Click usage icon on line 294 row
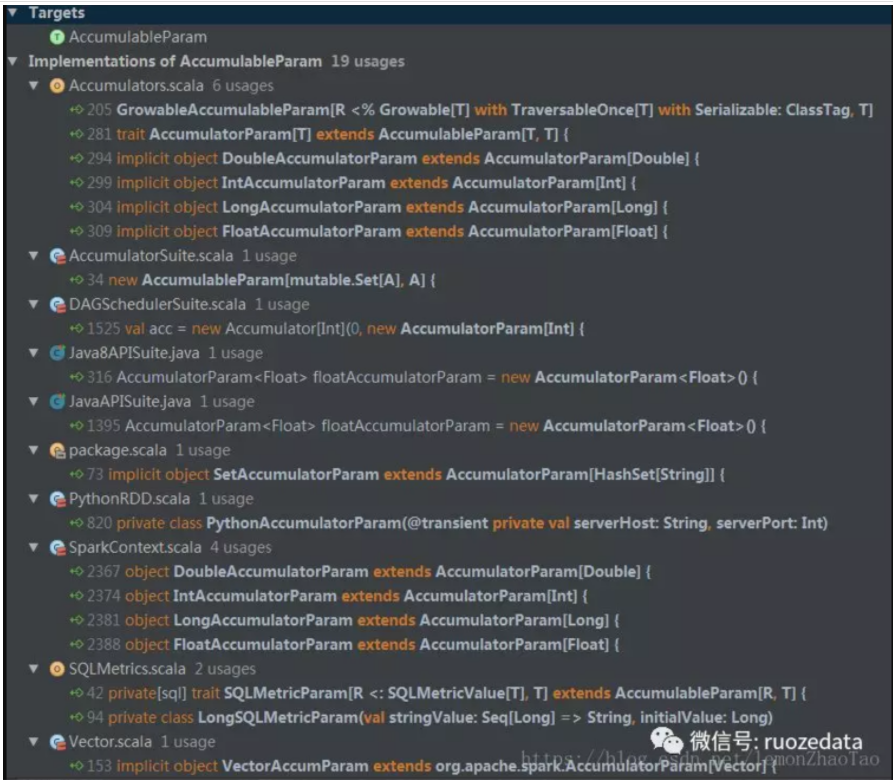893x780 pixels. tap(76, 158)
